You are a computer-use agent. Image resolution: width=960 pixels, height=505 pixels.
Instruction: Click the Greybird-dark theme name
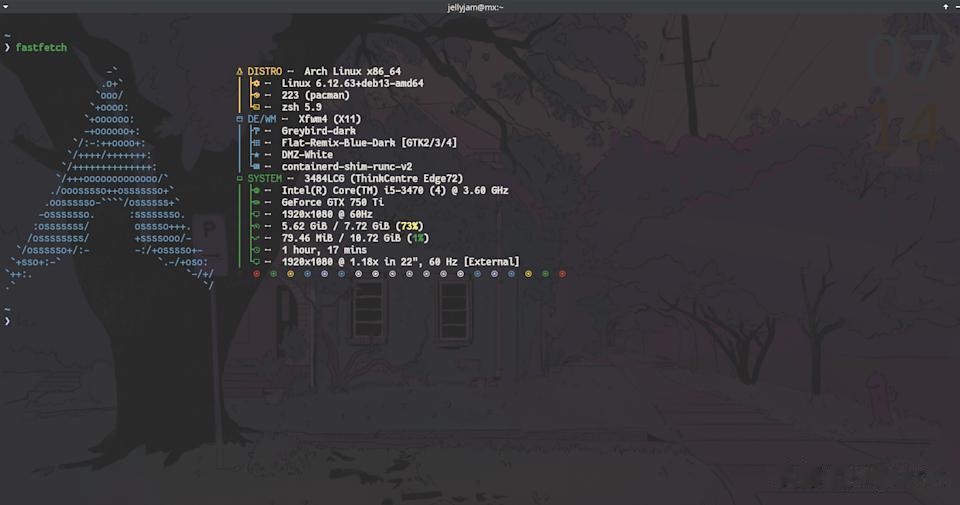318,131
